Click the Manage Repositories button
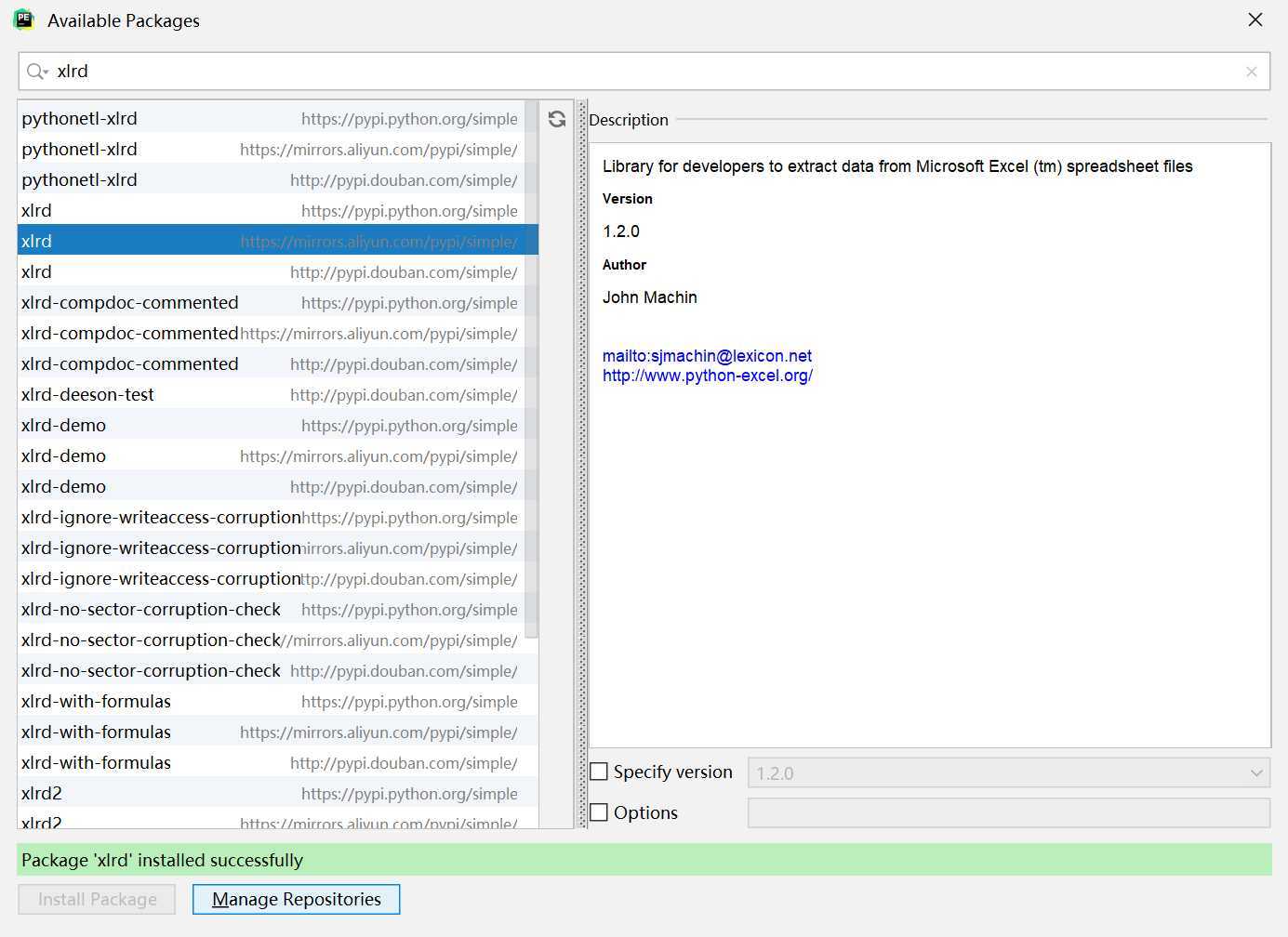1288x937 pixels. coord(297,899)
